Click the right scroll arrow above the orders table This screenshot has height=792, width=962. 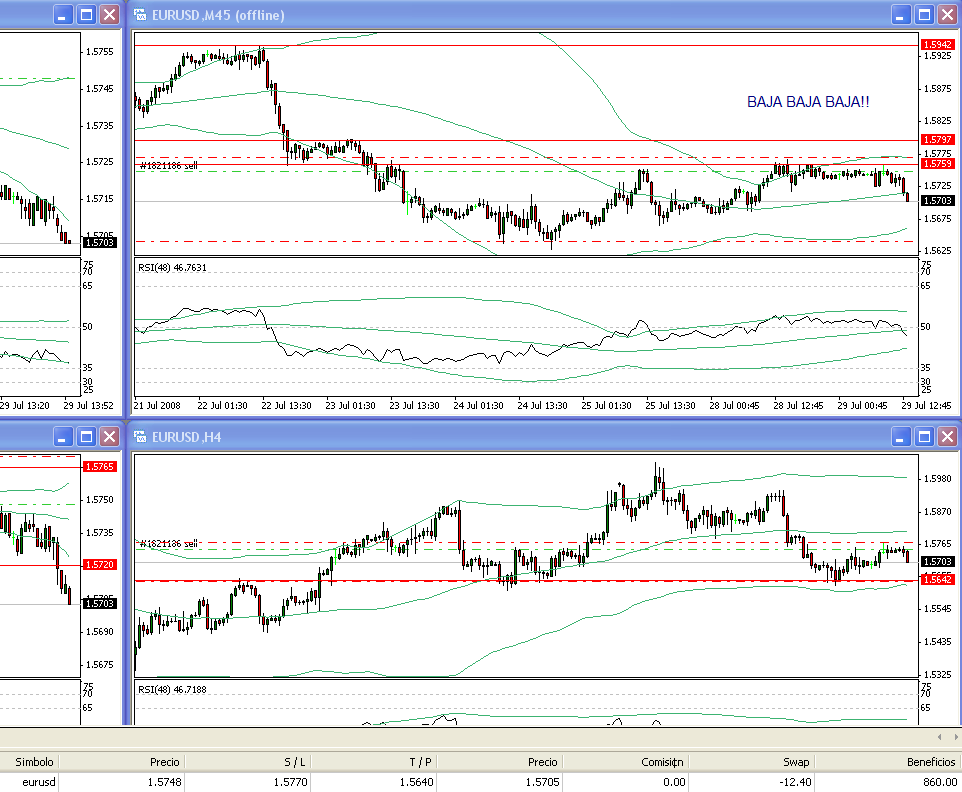[956, 737]
